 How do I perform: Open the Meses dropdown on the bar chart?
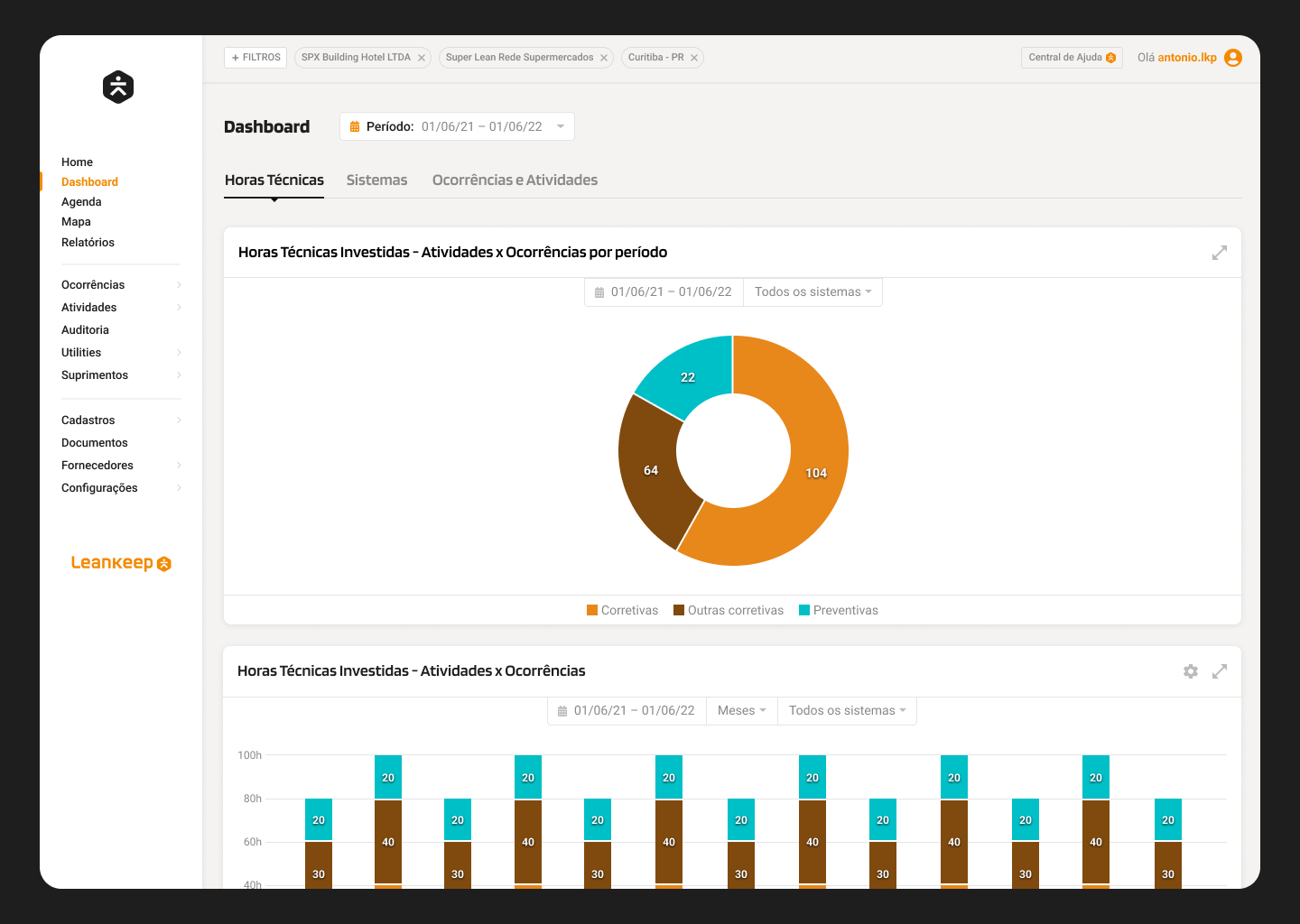click(x=740, y=710)
